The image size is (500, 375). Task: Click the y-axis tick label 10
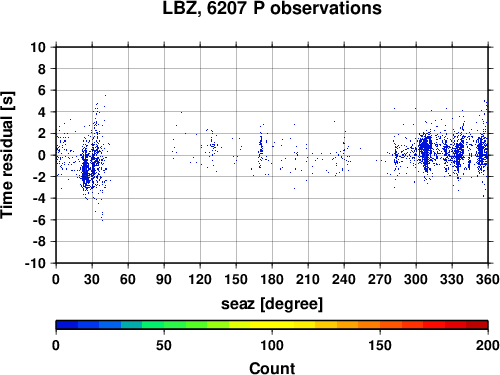coord(38,47)
